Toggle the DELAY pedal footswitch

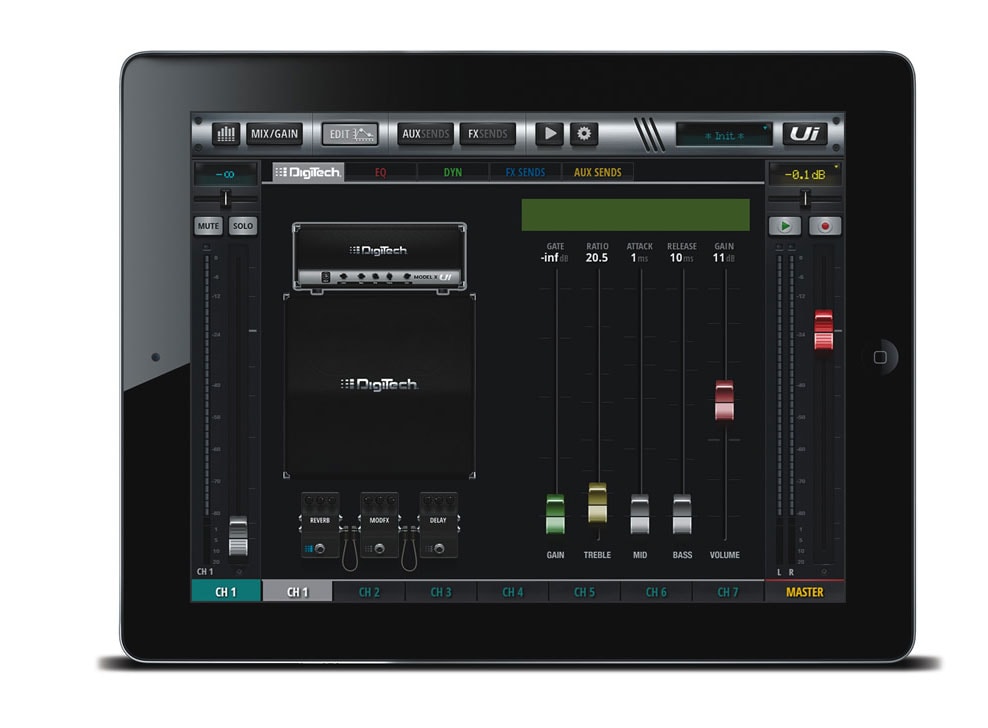(439, 548)
